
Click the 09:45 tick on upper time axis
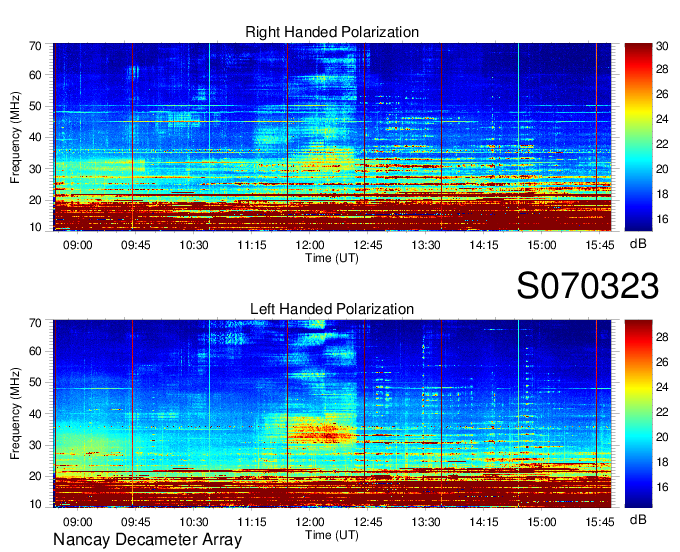pyautogui.click(x=136, y=245)
